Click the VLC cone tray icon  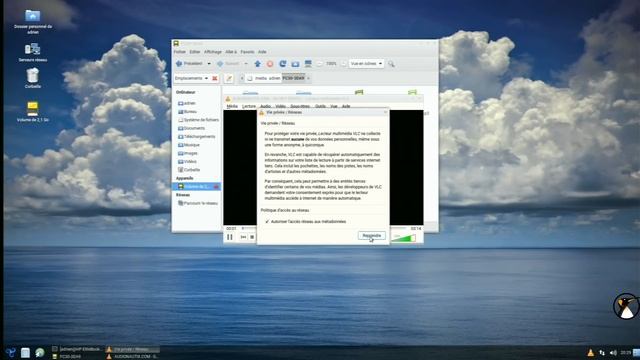point(591,352)
